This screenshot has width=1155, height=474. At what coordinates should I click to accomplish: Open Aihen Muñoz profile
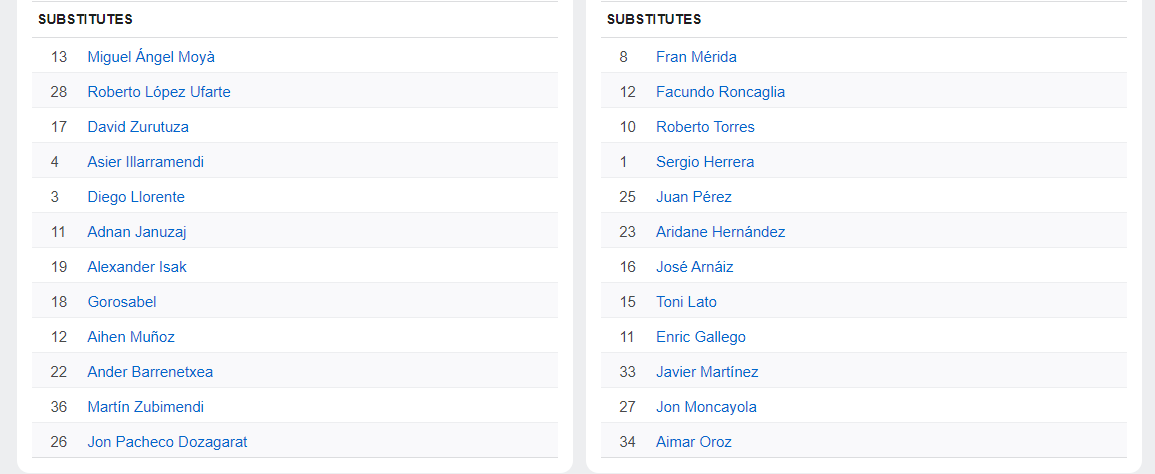[131, 337]
